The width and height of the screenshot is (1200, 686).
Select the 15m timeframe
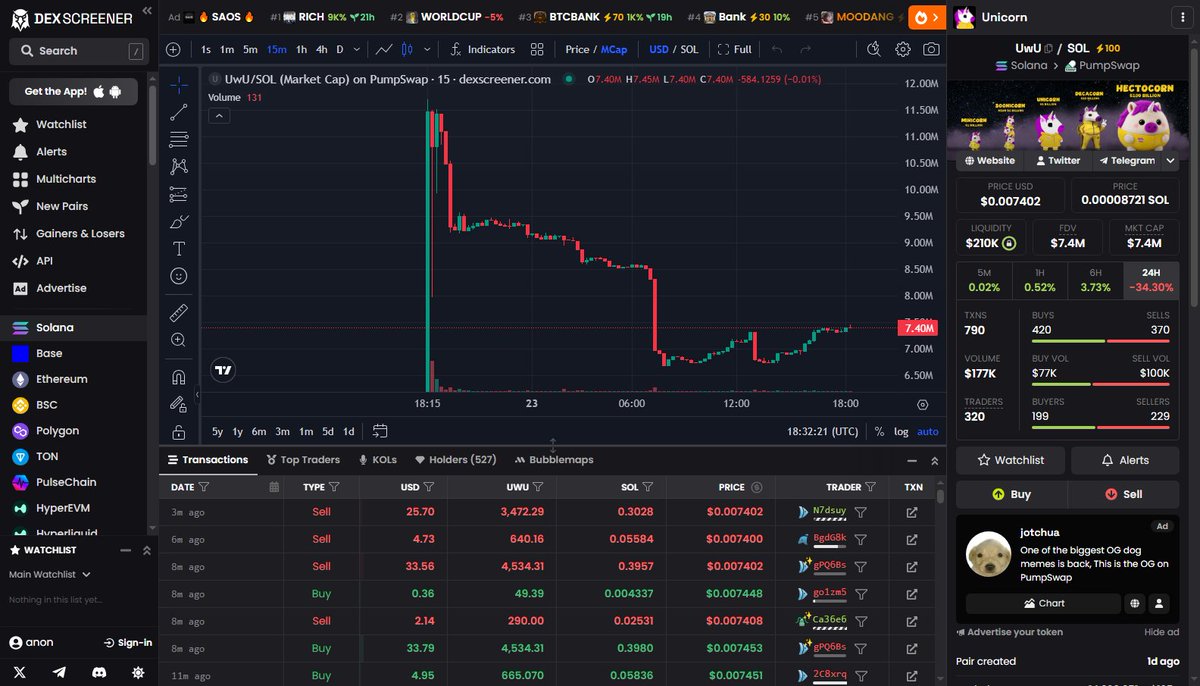click(276, 49)
